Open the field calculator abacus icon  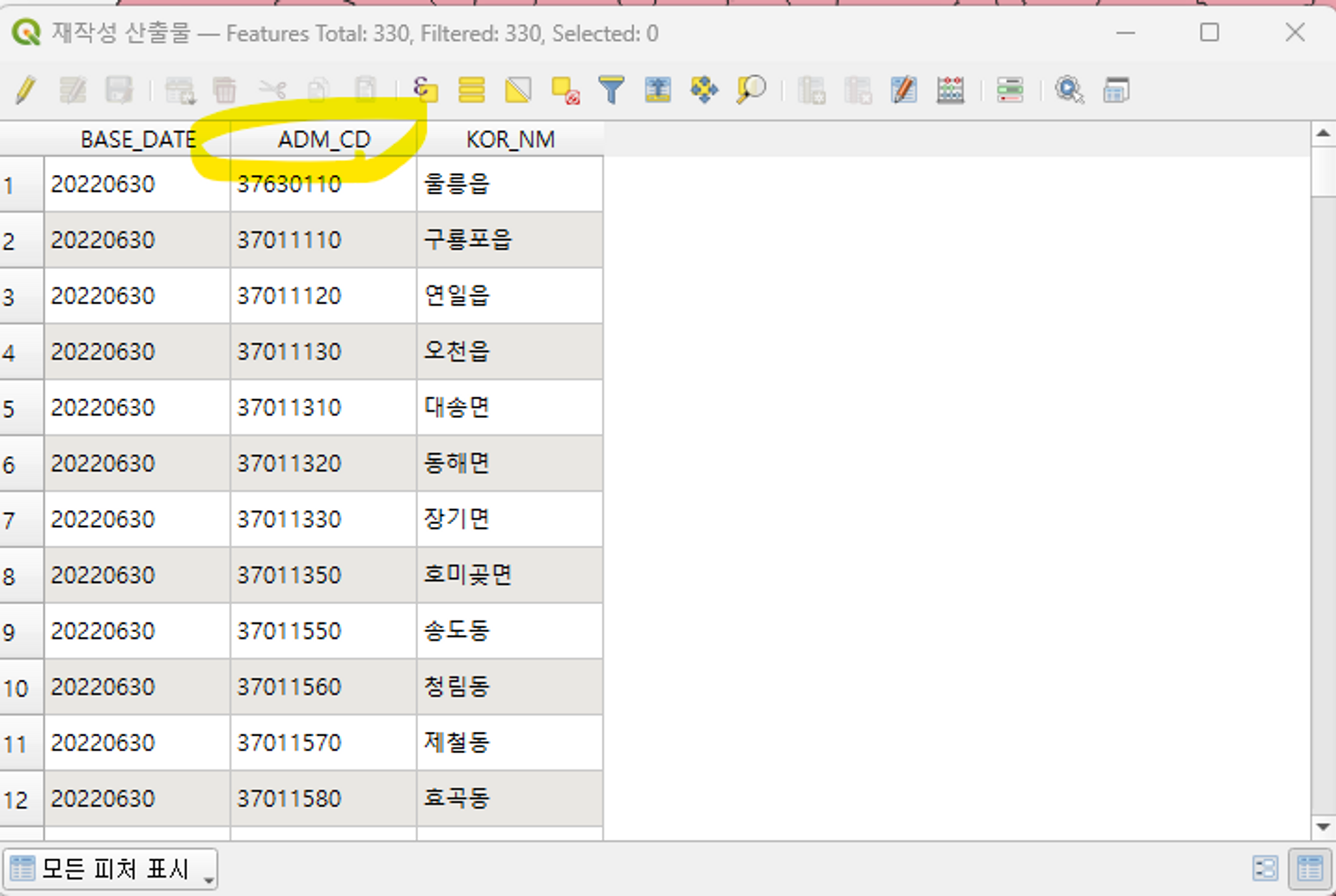[x=951, y=89]
